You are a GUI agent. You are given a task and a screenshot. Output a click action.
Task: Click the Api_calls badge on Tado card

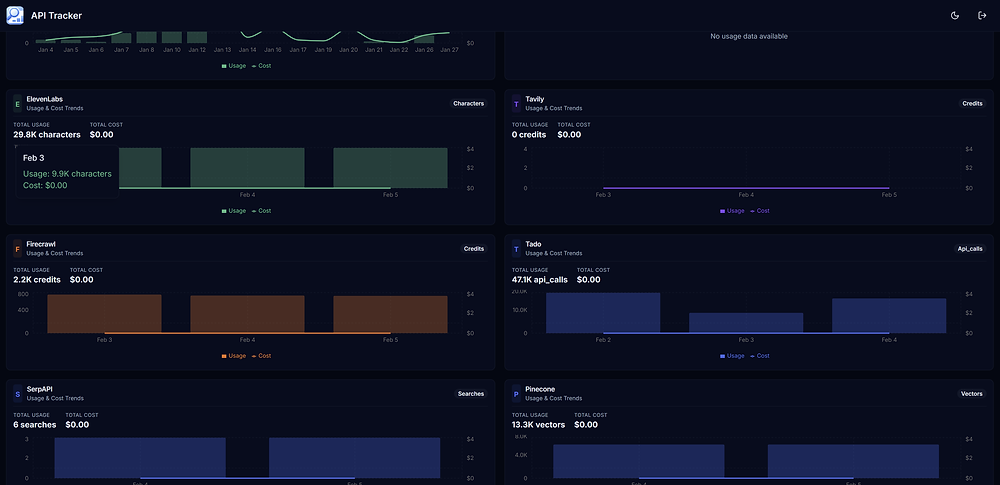(969, 248)
